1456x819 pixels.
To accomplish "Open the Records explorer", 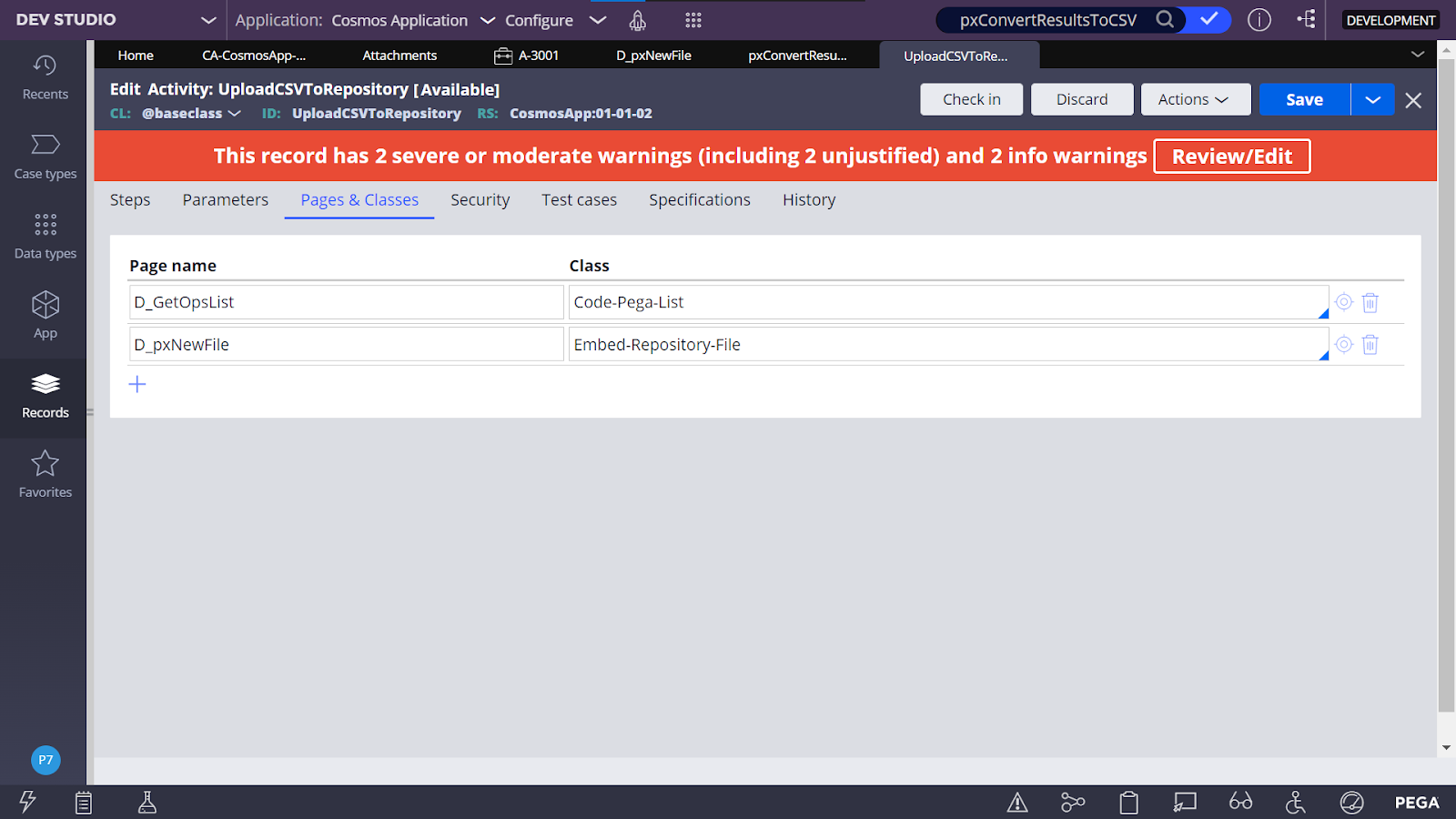I will (x=45, y=396).
